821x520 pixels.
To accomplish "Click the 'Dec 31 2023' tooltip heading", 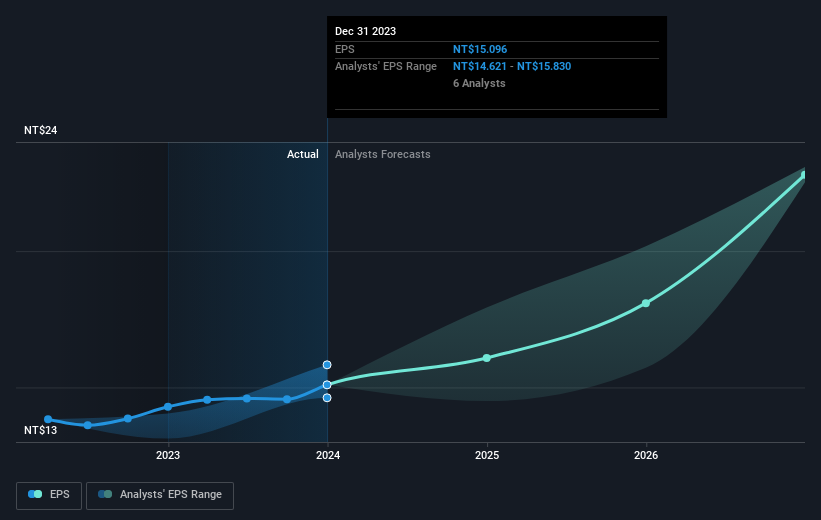I will (365, 31).
